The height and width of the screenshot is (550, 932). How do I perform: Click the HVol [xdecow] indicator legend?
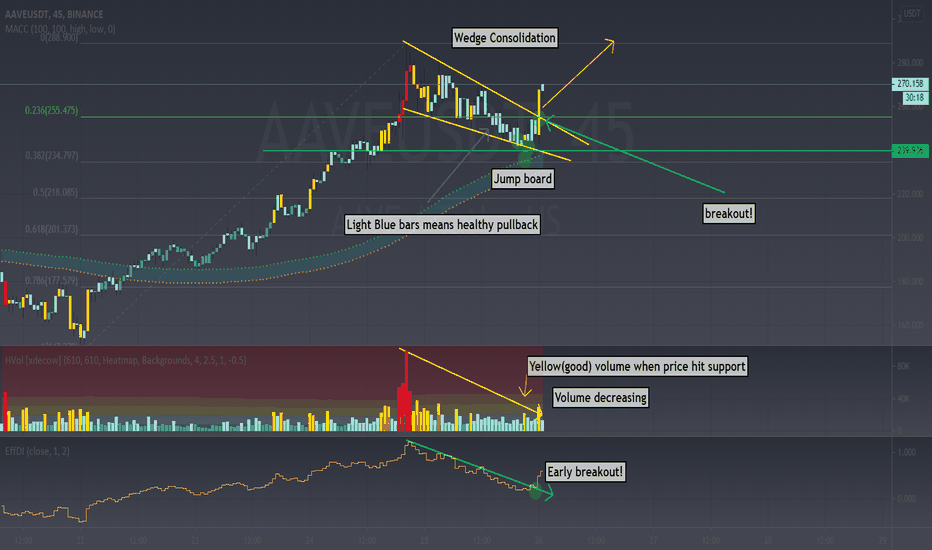click(x=125, y=360)
